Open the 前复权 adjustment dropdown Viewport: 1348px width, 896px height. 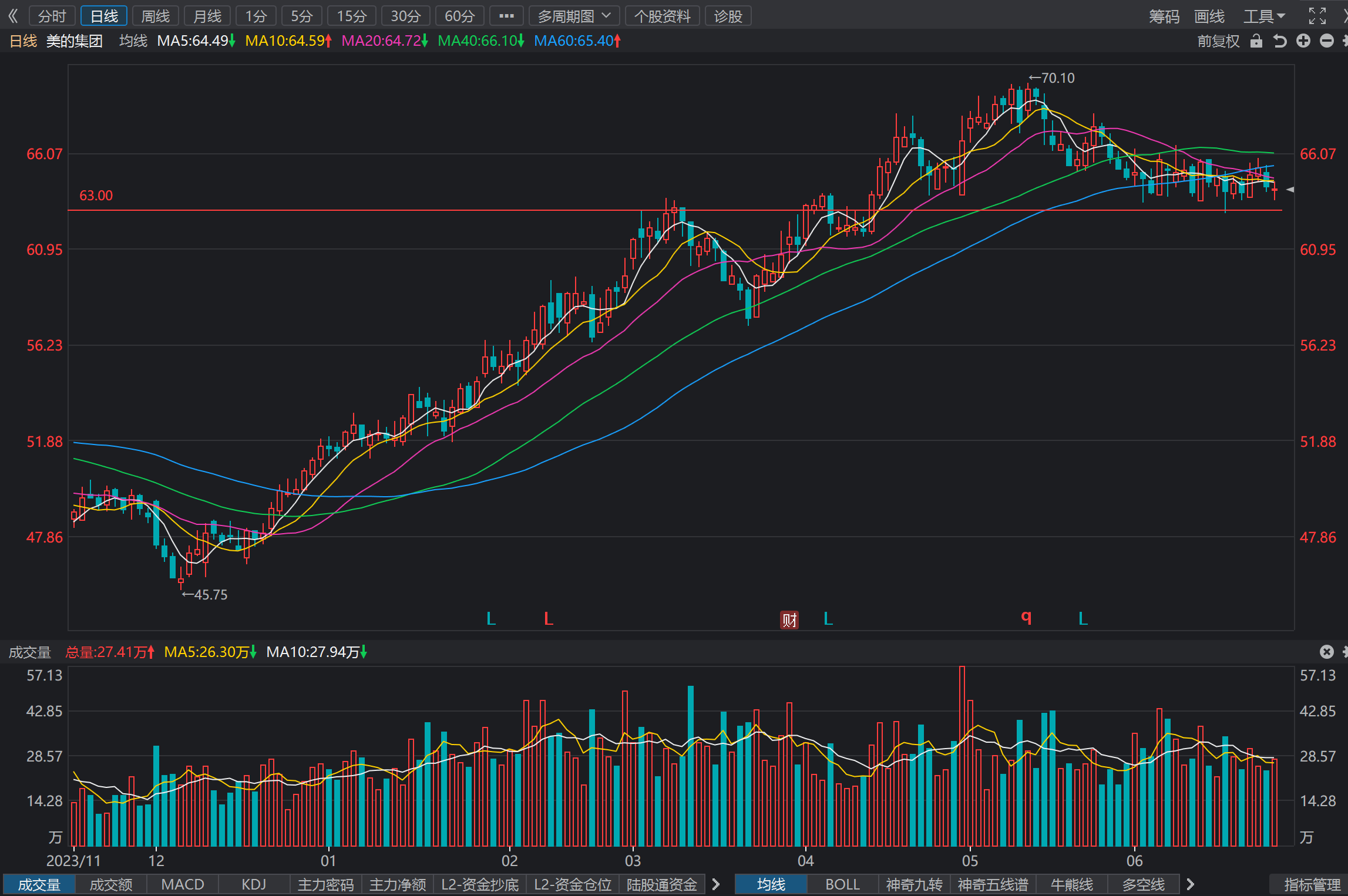click(x=1218, y=41)
